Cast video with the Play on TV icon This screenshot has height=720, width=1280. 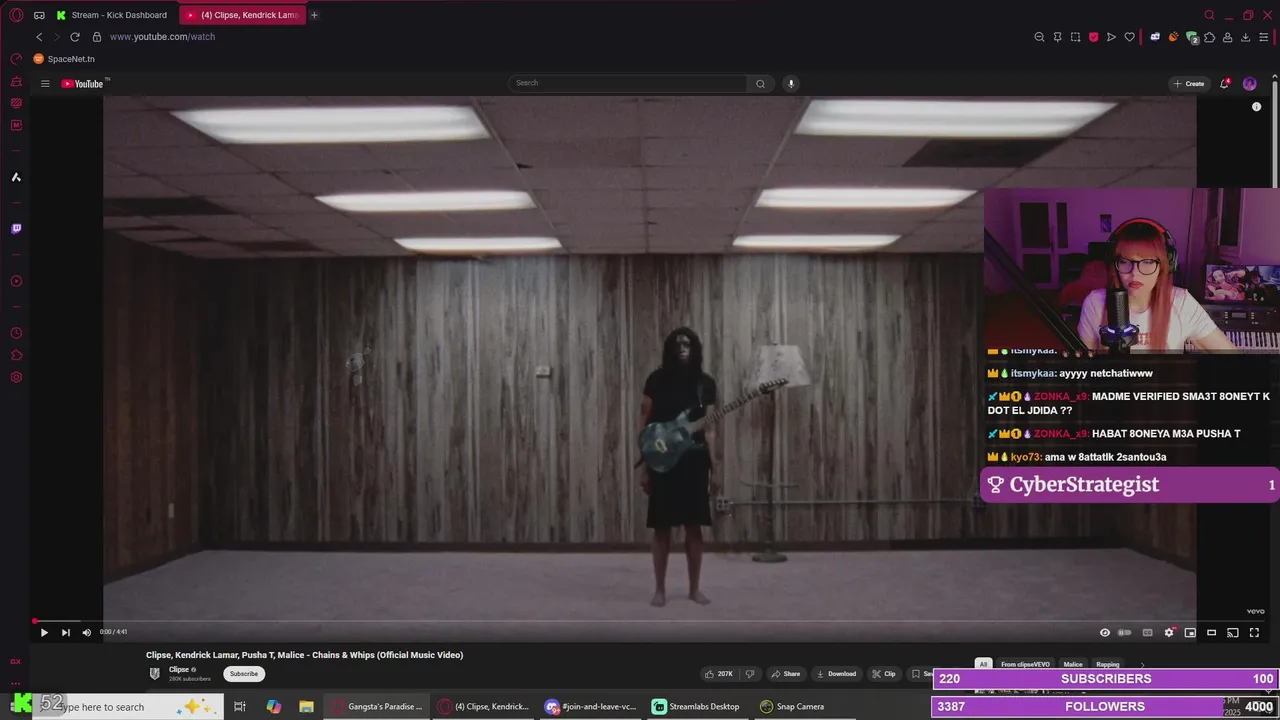1233,632
